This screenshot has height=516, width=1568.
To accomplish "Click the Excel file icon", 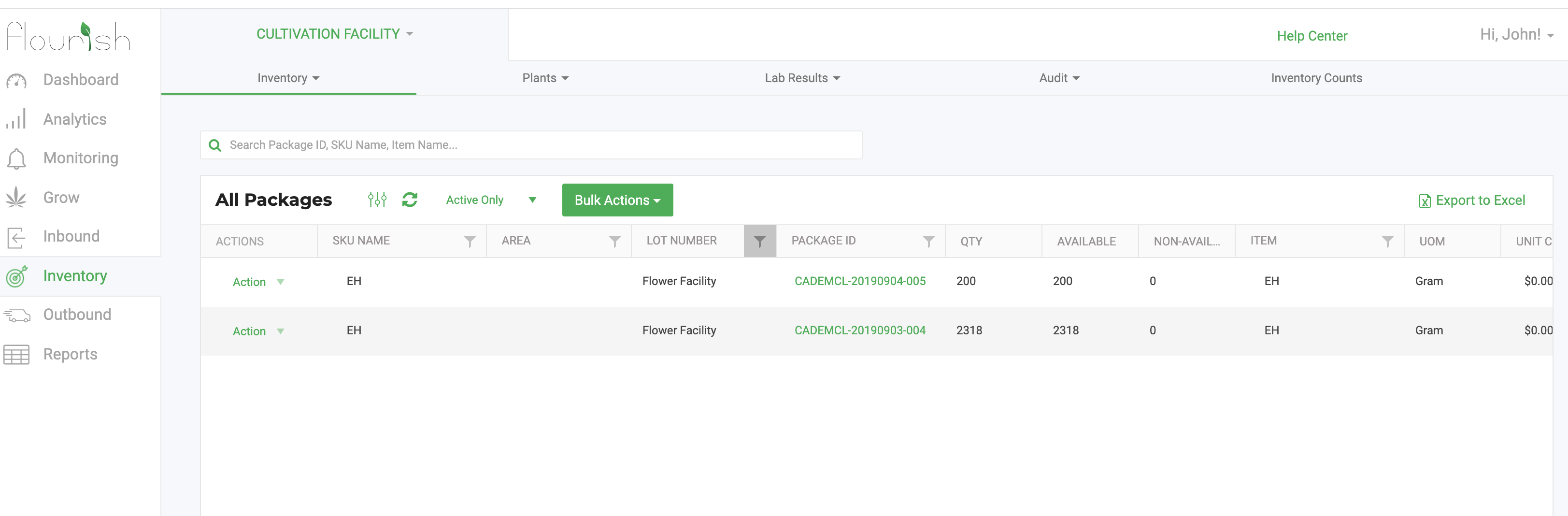I will point(1425,201).
